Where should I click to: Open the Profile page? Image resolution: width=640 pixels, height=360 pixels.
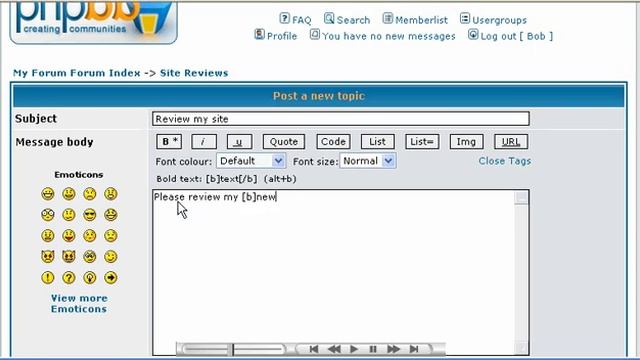click(x=282, y=36)
